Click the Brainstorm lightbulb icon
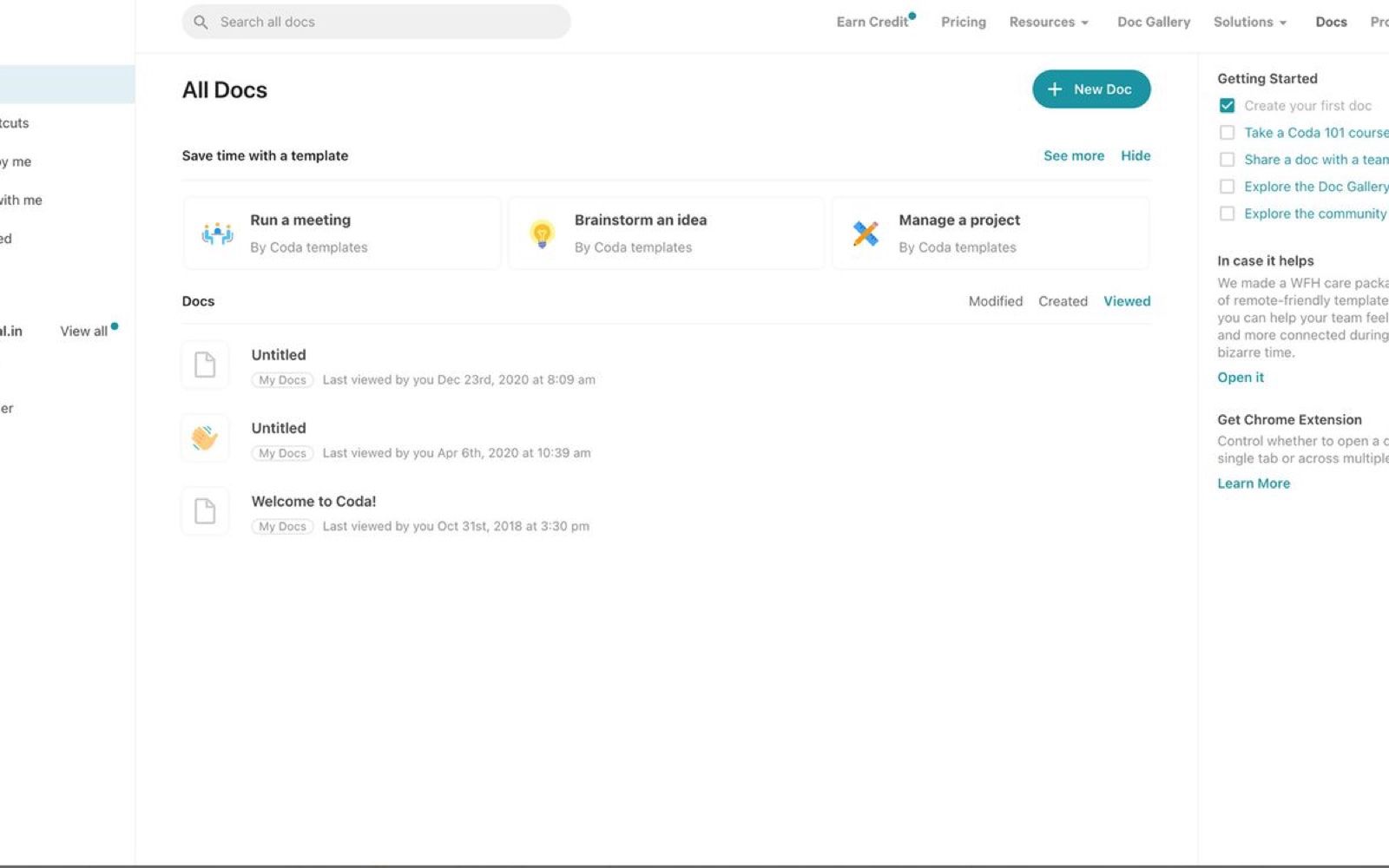1389x868 pixels. click(542, 233)
